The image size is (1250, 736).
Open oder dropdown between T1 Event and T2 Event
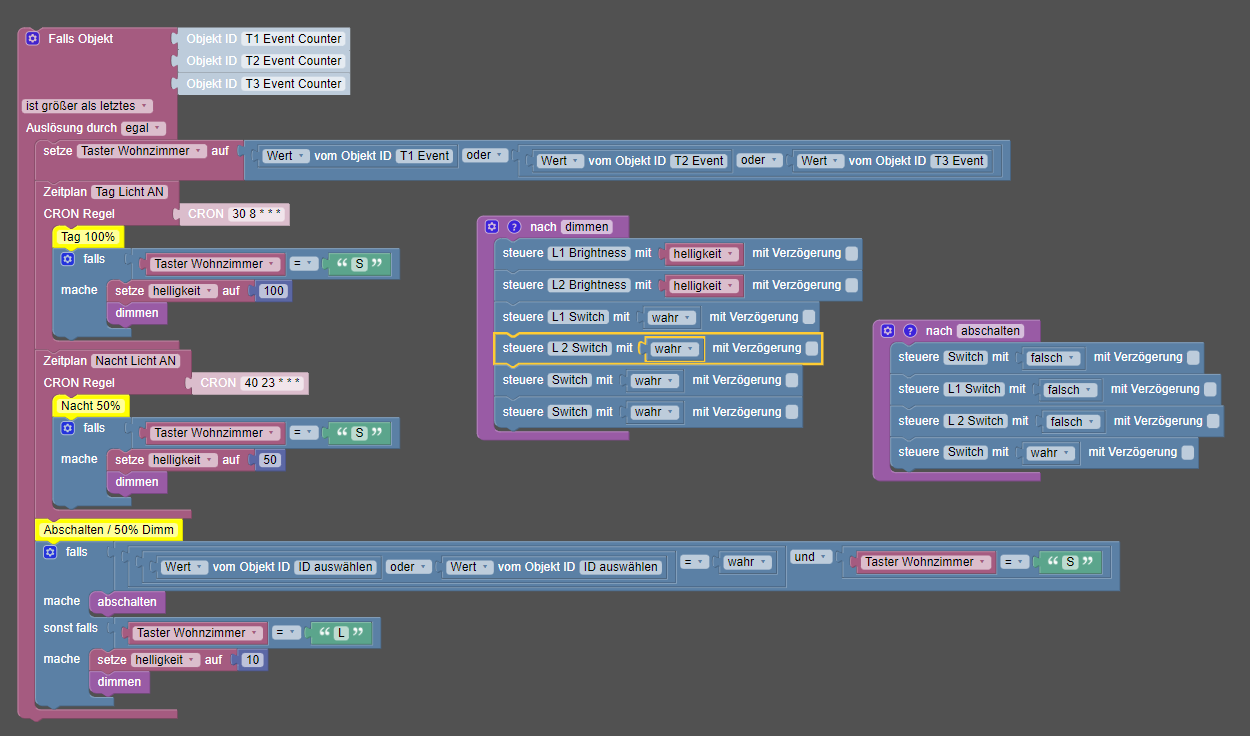(486, 155)
